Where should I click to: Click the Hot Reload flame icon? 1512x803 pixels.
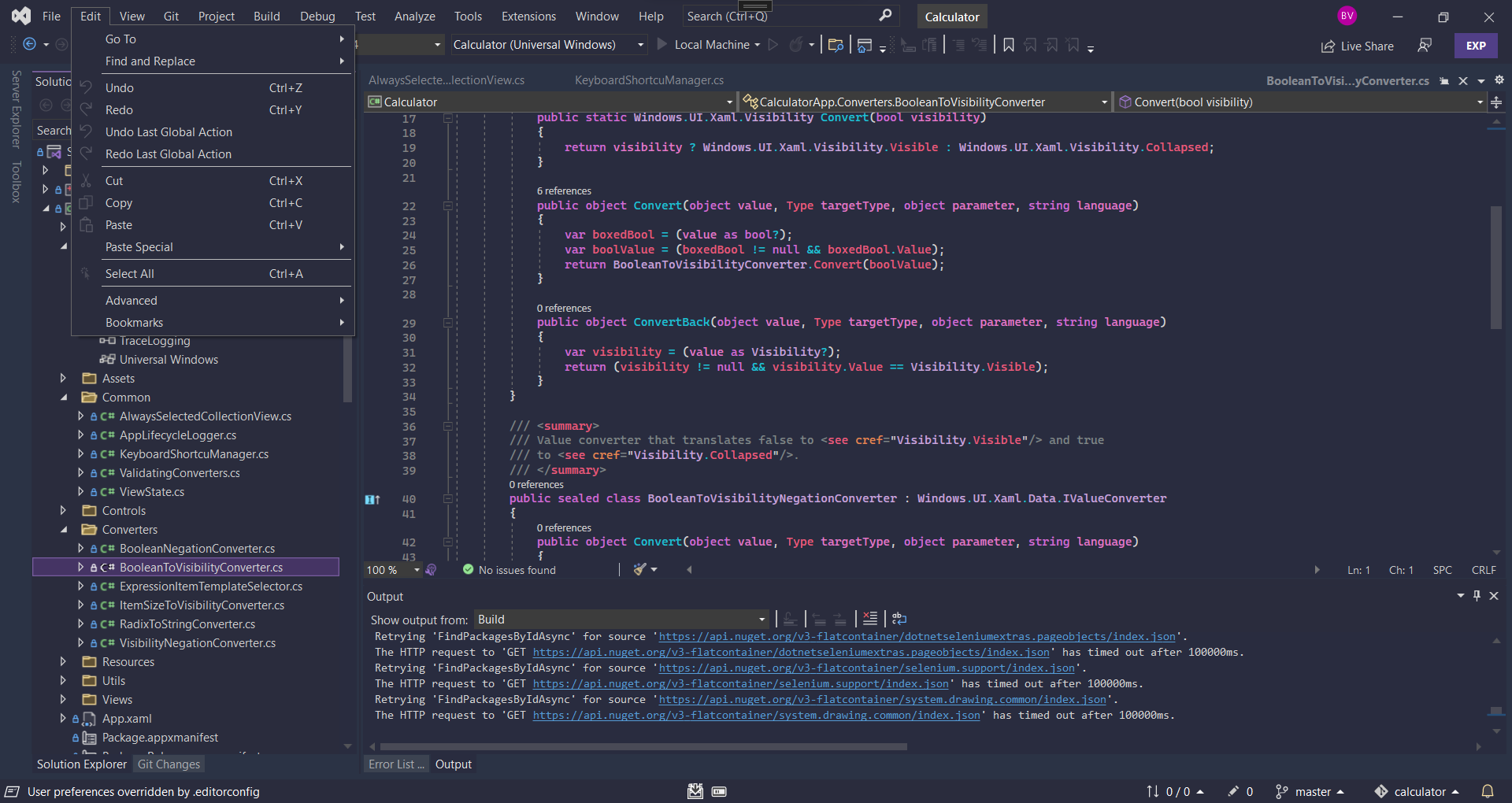(796, 44)
